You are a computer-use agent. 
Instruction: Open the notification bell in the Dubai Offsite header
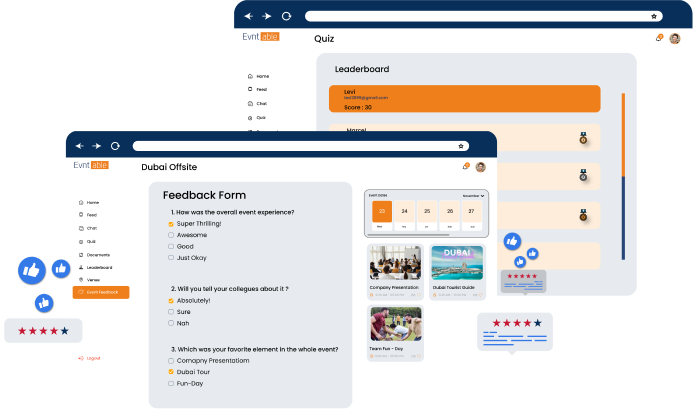[466, 166]
